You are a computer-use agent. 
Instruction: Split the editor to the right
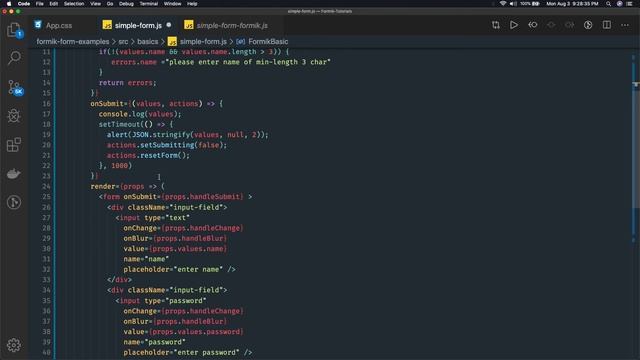click(x=607, y=25)
